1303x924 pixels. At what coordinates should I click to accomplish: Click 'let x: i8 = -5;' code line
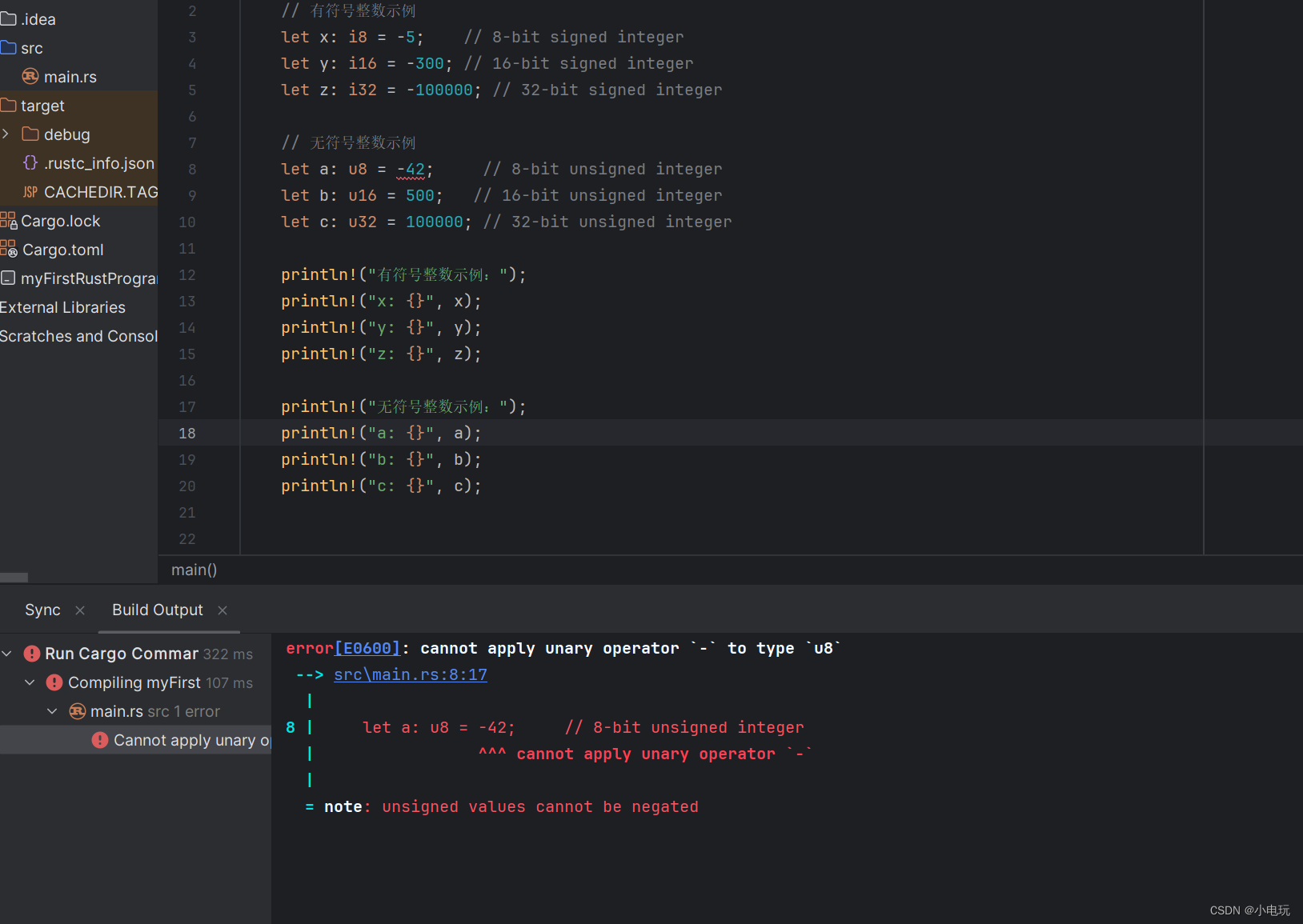352,37
